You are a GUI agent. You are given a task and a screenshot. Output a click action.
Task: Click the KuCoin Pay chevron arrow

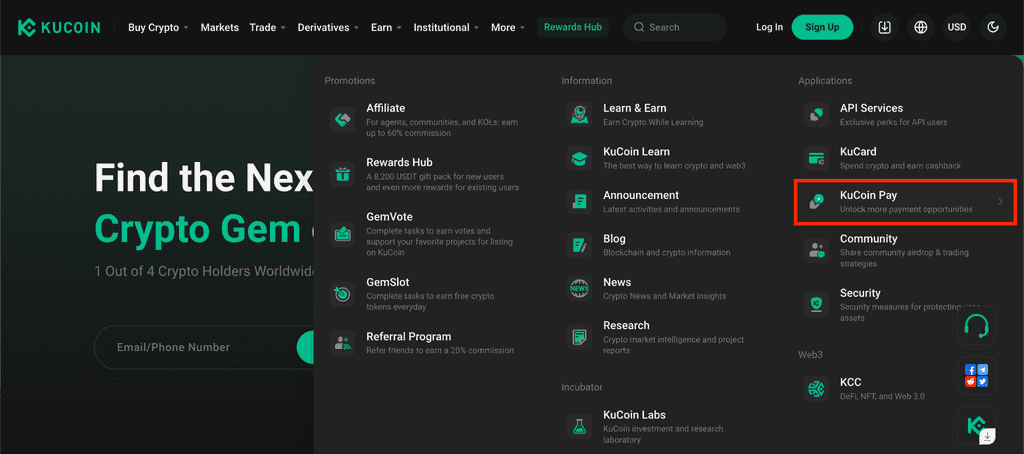click(1000, 202)
